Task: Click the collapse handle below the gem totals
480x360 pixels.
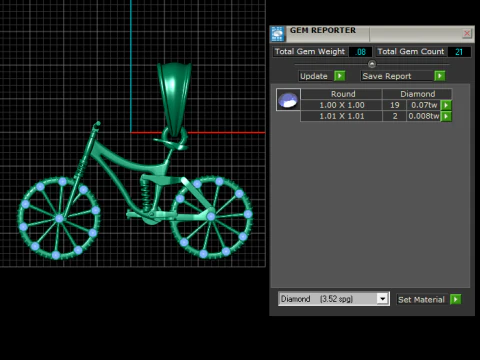Action: (372, 64)
